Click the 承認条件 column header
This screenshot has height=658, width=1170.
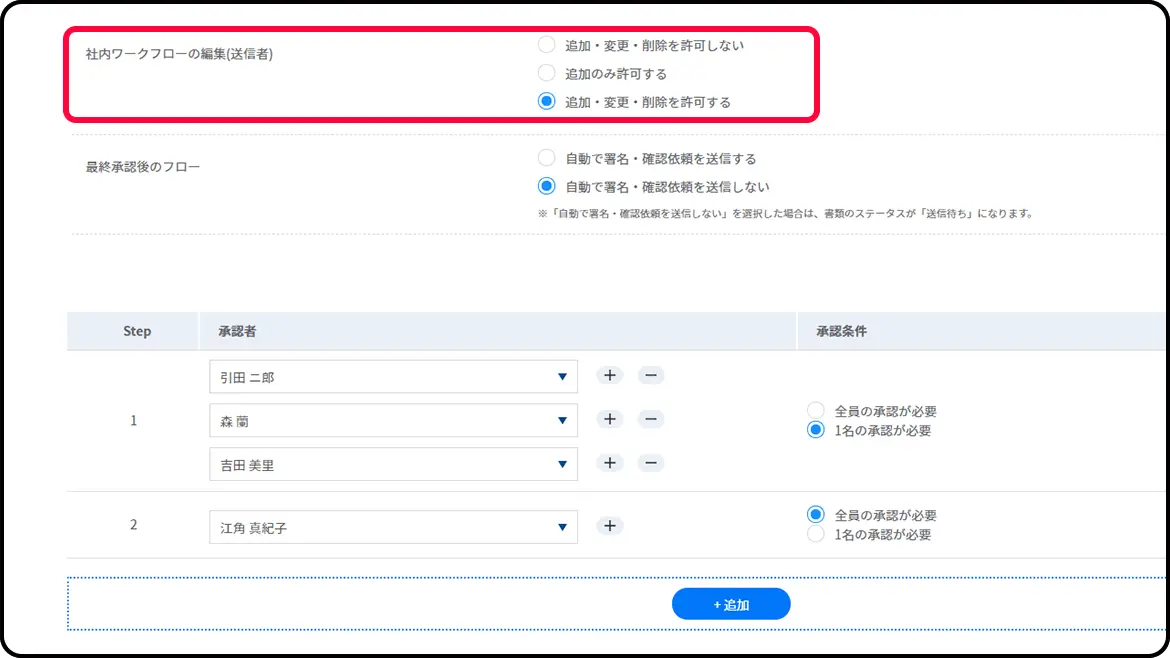(x=842, y=331)
